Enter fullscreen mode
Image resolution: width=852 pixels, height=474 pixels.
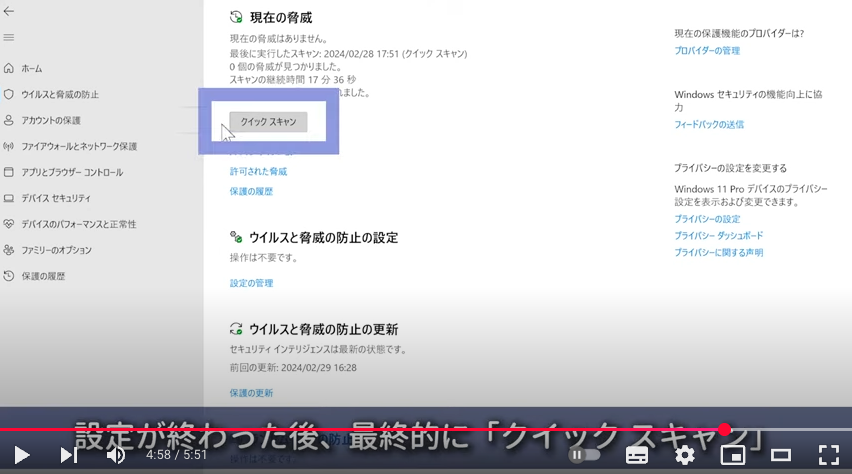pyautogui.click(x=829, y=455)
